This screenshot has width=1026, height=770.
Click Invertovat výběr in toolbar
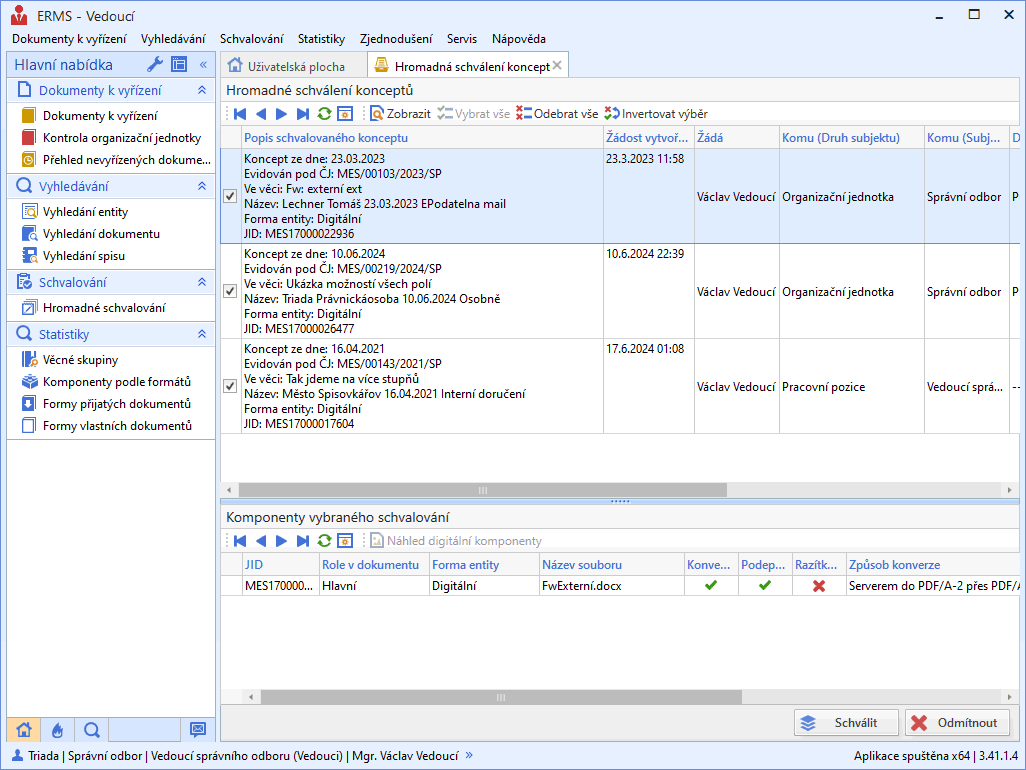click(655, 114)
